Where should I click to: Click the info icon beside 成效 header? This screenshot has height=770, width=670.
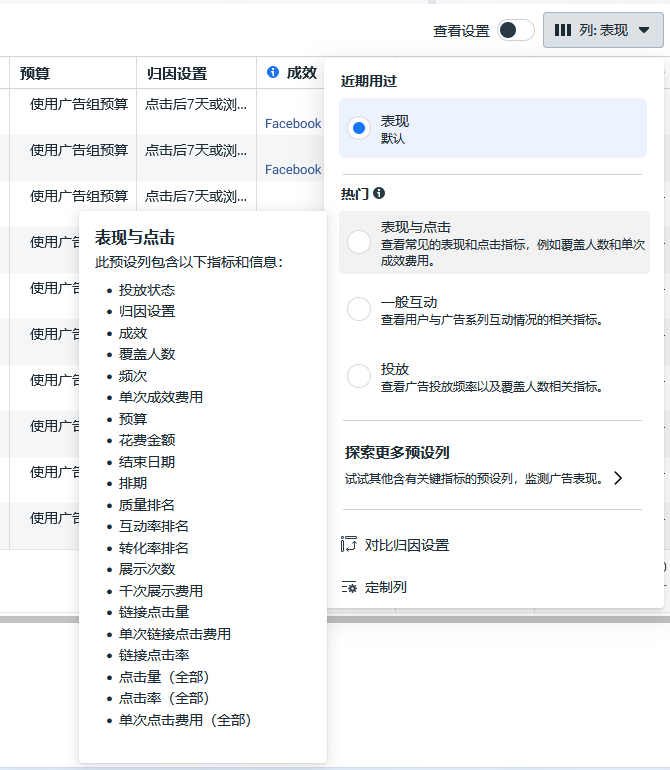[273, 72]
